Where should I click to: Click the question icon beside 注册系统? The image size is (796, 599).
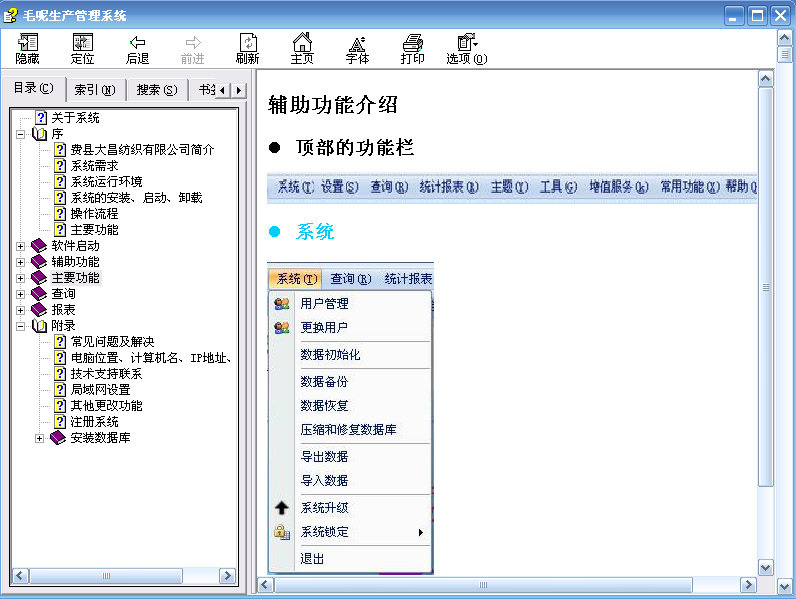tap(60, 421)
